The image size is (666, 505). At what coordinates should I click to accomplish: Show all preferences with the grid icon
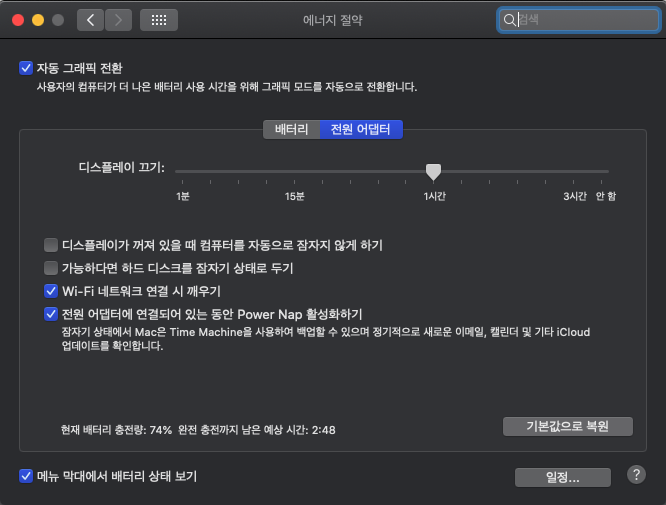(159, 20)
